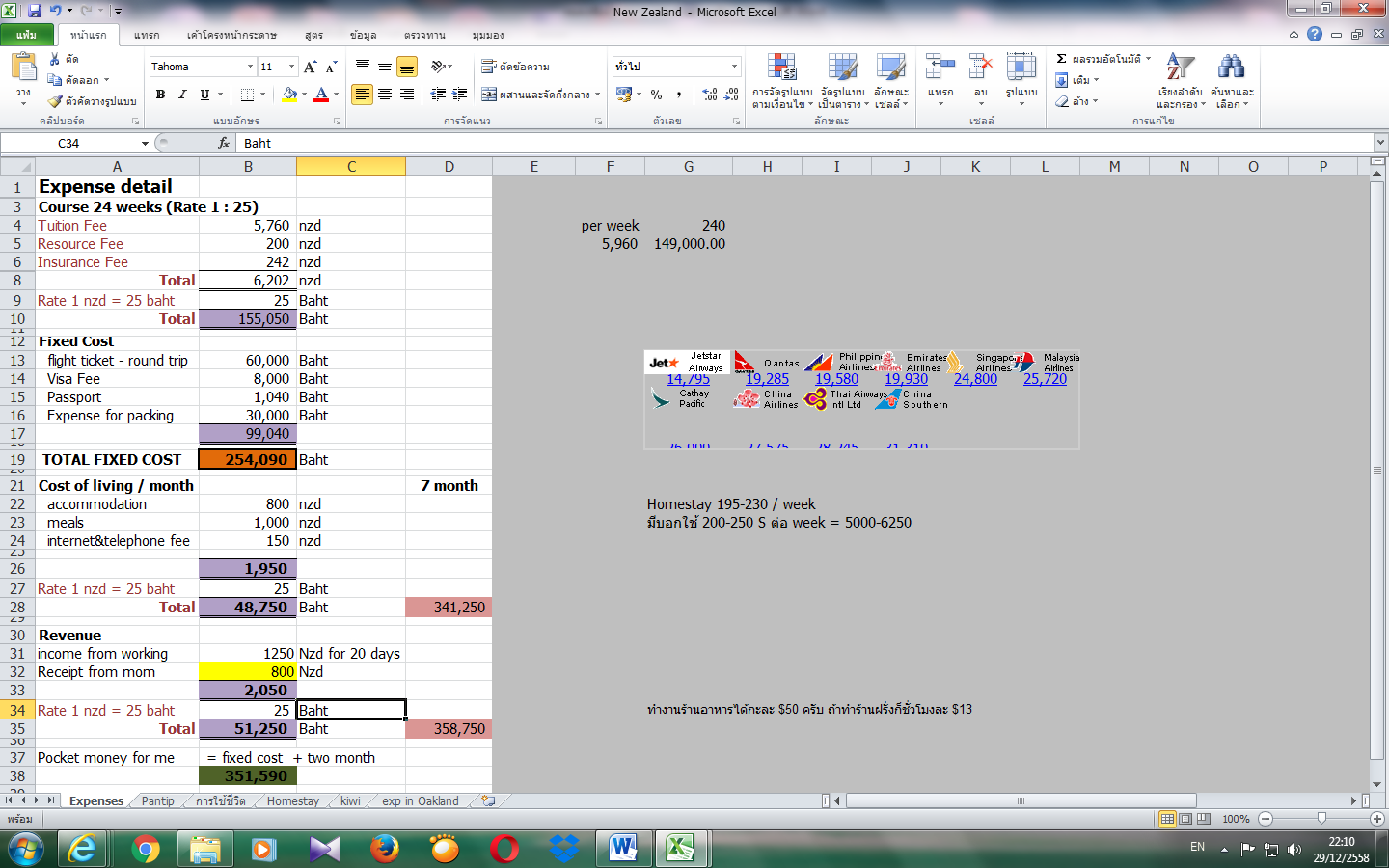
Task: Expand the borders dropdown arrow
Action: (x=262, y=95)
